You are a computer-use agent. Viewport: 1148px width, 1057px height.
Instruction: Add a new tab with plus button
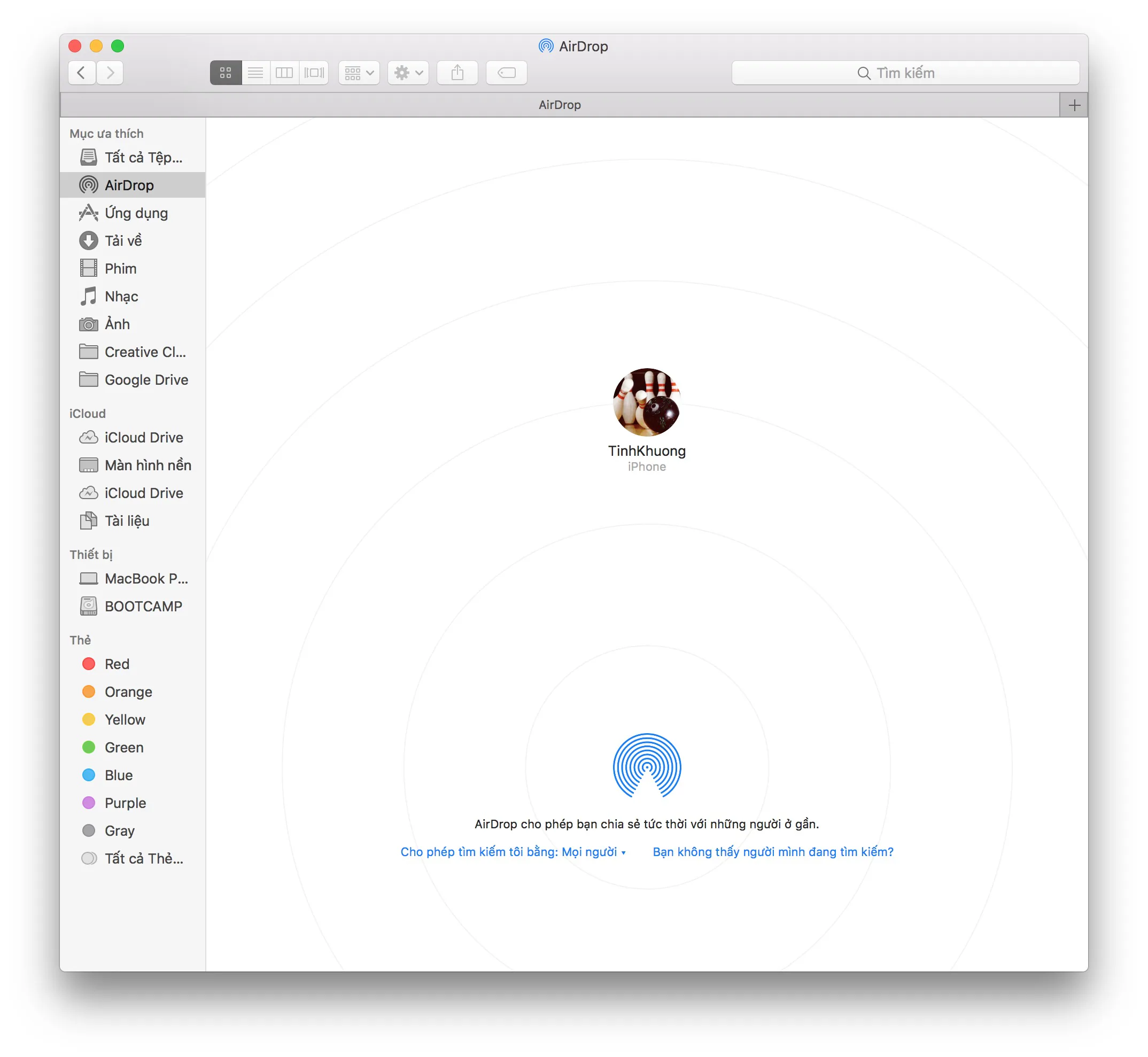[x=1074, y=105]
